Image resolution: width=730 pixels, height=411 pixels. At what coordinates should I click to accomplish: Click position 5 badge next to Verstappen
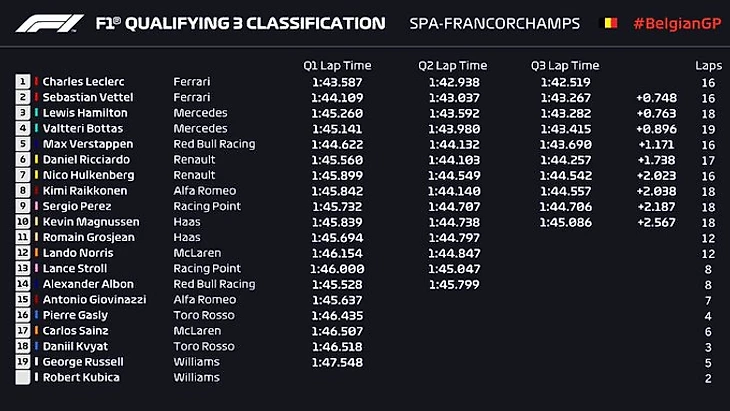coord(23,144)
